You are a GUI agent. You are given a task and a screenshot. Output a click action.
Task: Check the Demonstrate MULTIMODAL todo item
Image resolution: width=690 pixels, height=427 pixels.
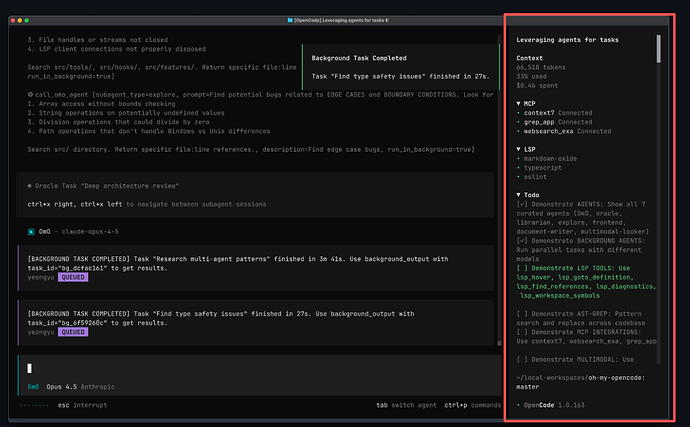click(x=522, y=360)
